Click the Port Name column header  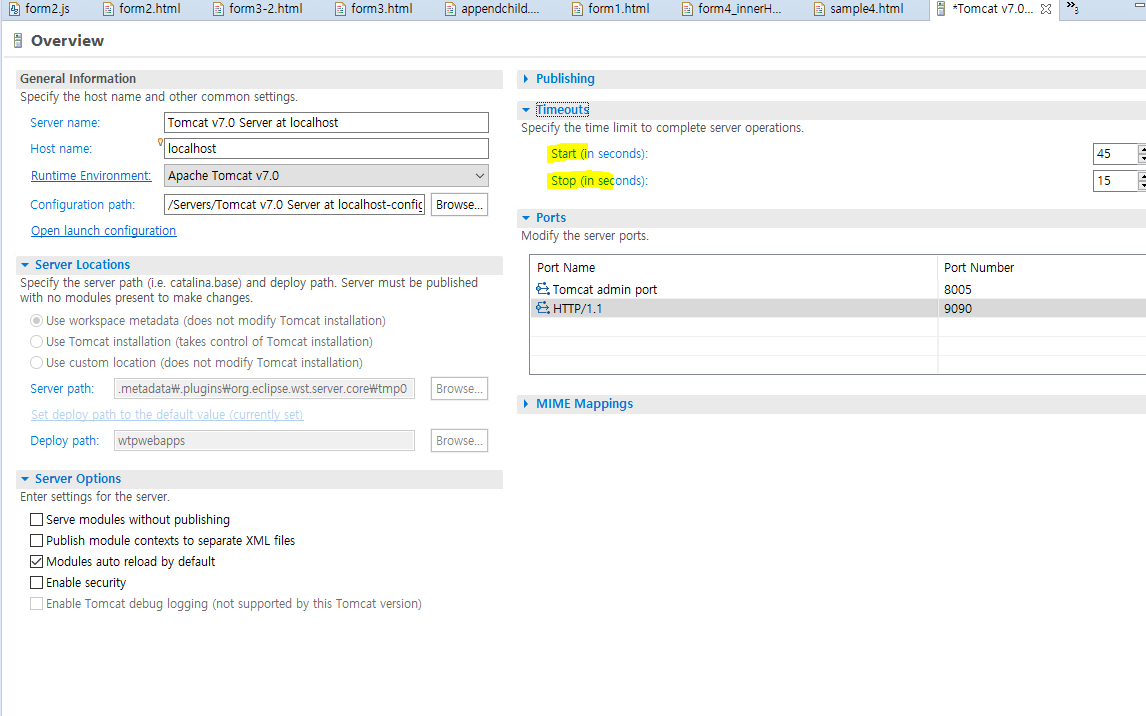click(734, 267)
